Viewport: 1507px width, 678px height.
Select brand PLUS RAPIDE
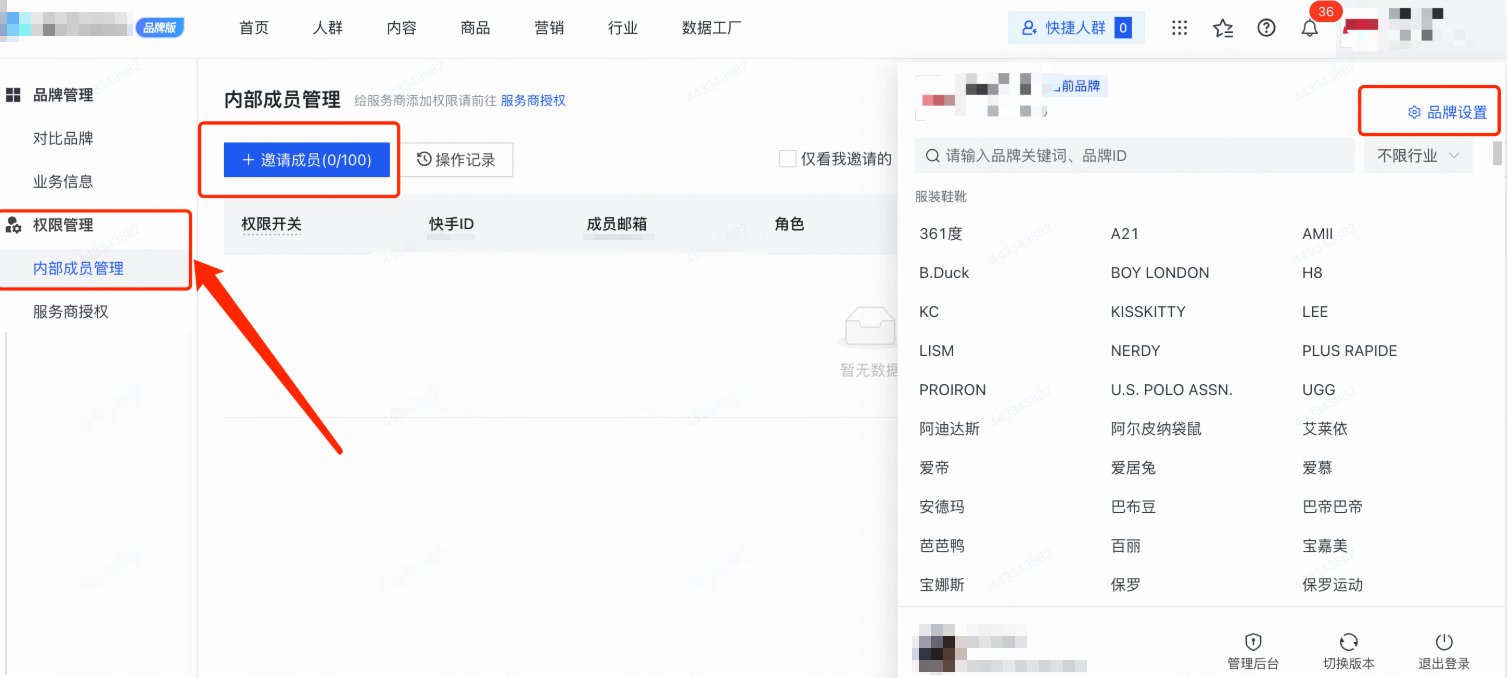1350,351
